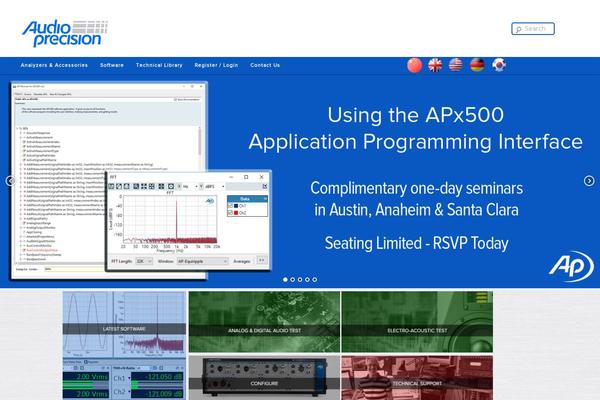Viewport: 600px width, 400px height.
Task: Go to Register / Login
Action: click(216, 65)
